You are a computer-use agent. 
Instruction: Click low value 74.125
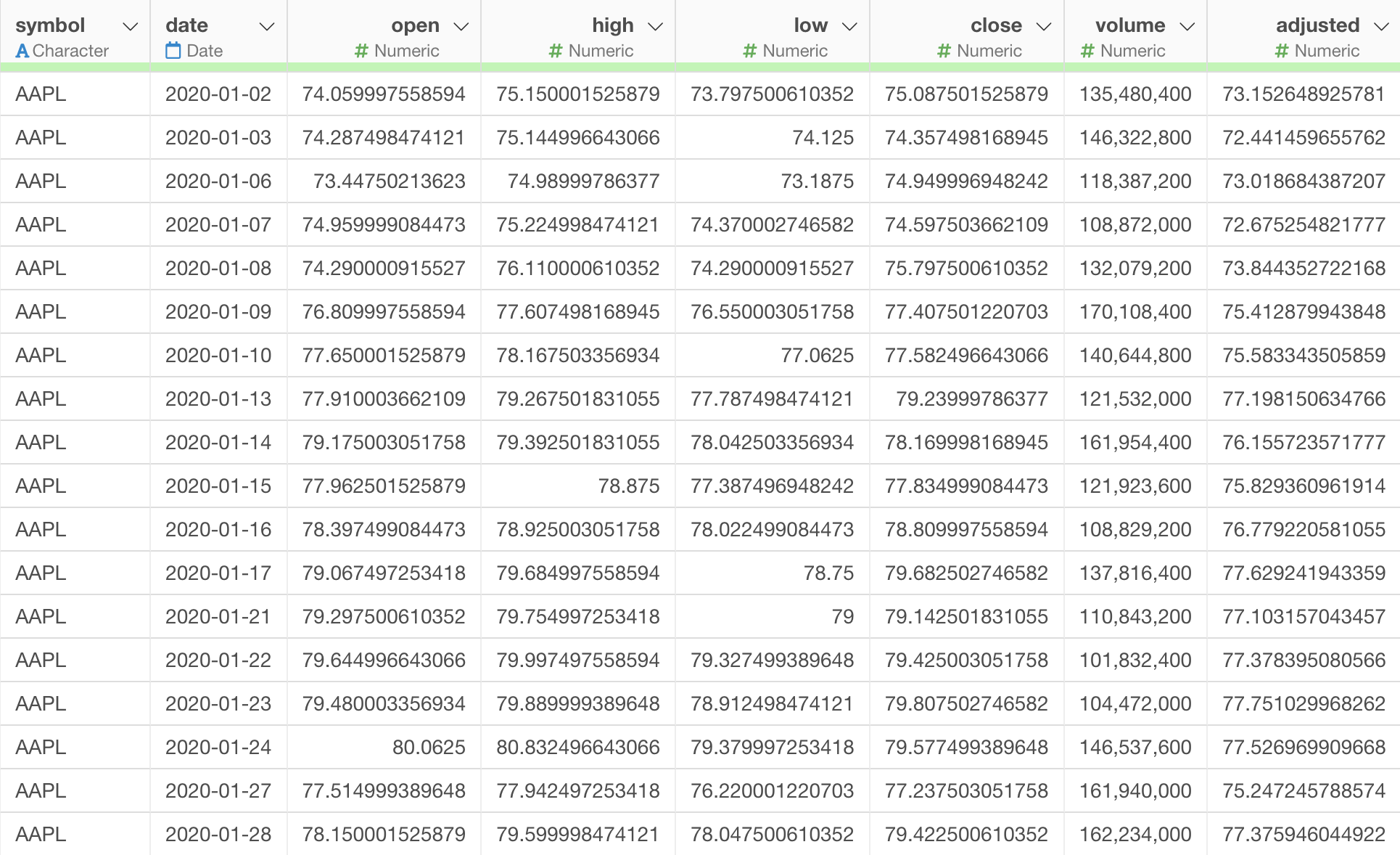[823, 138]
